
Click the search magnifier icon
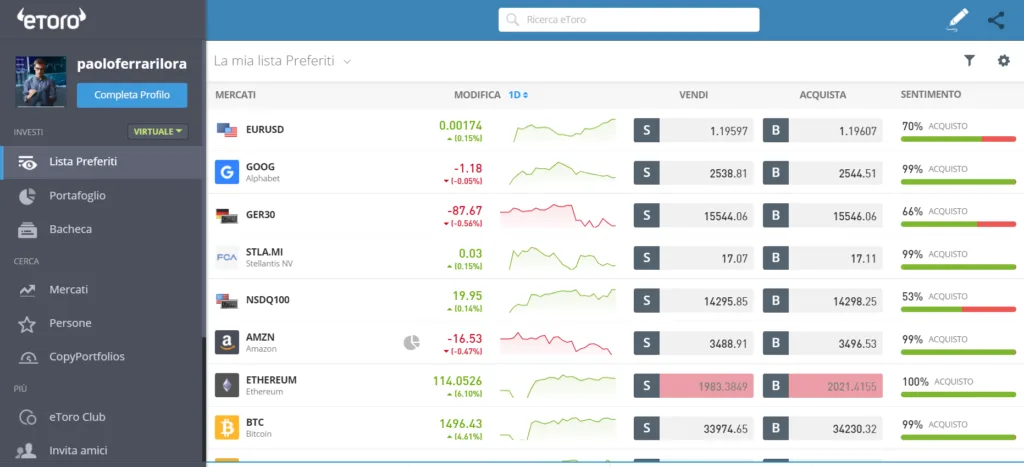click(x=513, y=20)
